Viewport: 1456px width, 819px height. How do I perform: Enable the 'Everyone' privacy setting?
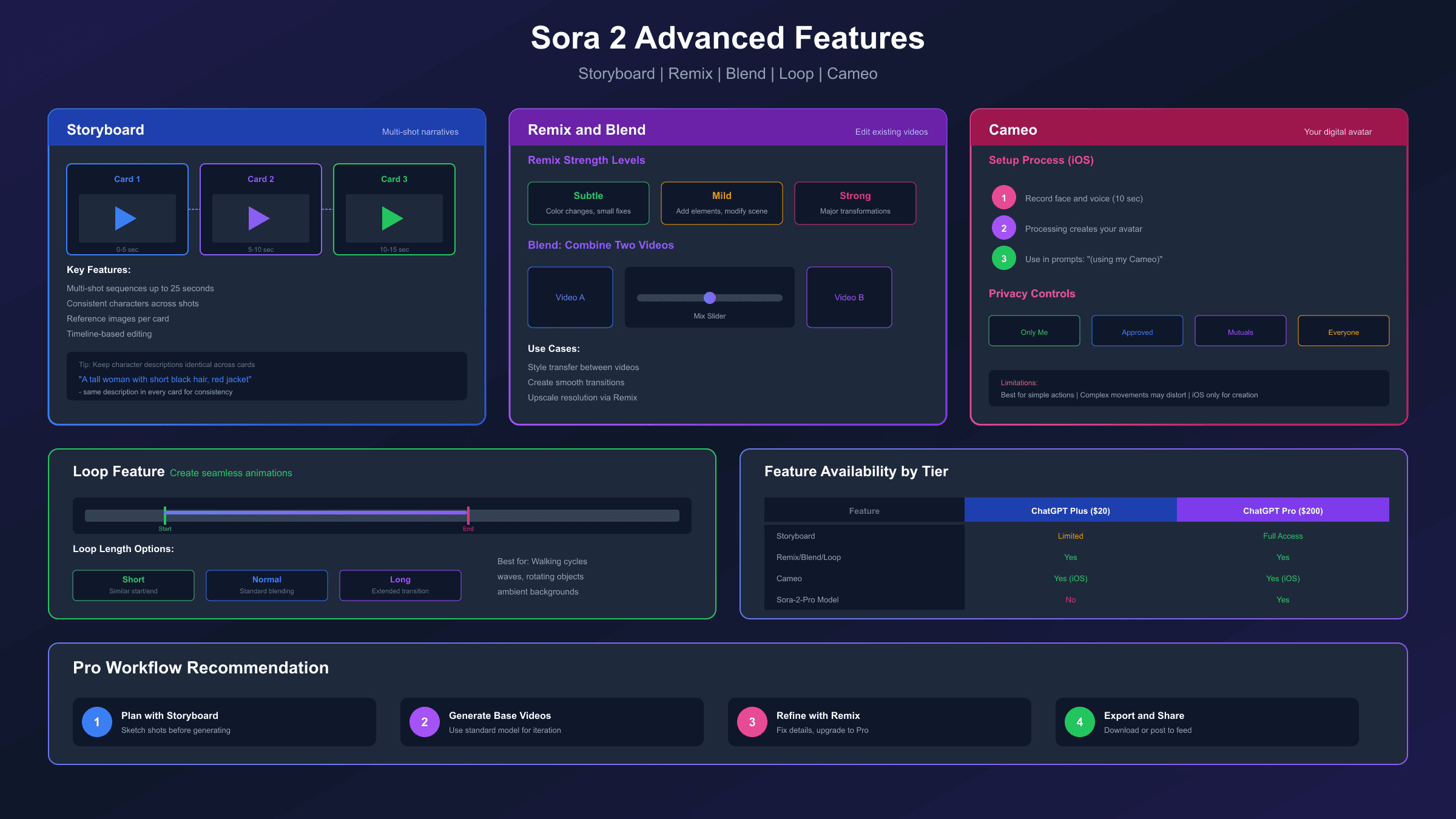(1343, 331)
